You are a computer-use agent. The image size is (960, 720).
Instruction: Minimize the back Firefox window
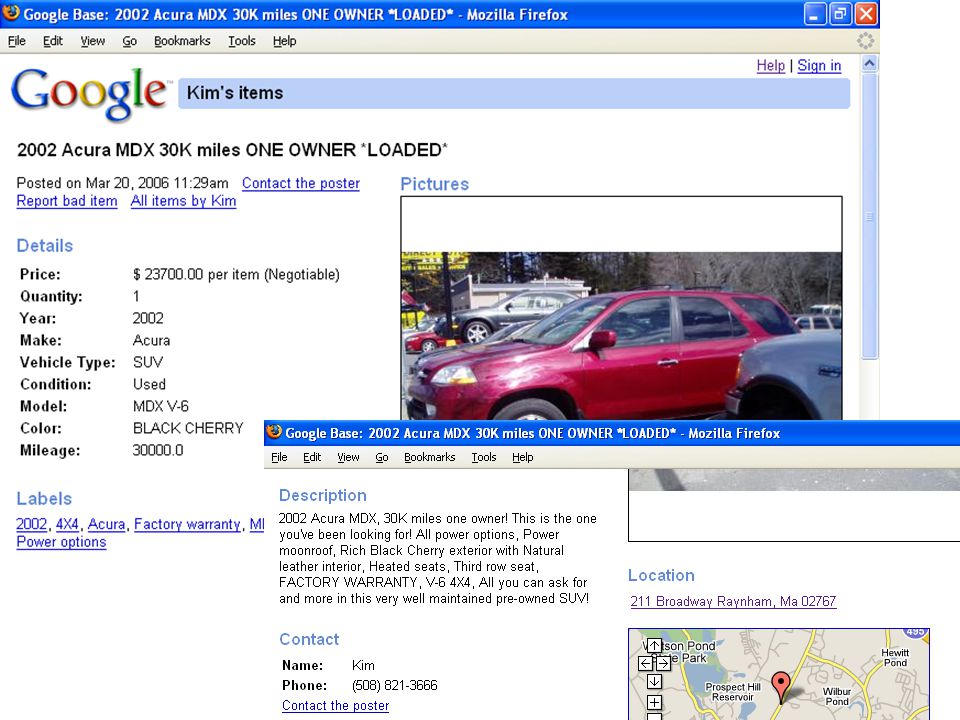pos(814,14)
